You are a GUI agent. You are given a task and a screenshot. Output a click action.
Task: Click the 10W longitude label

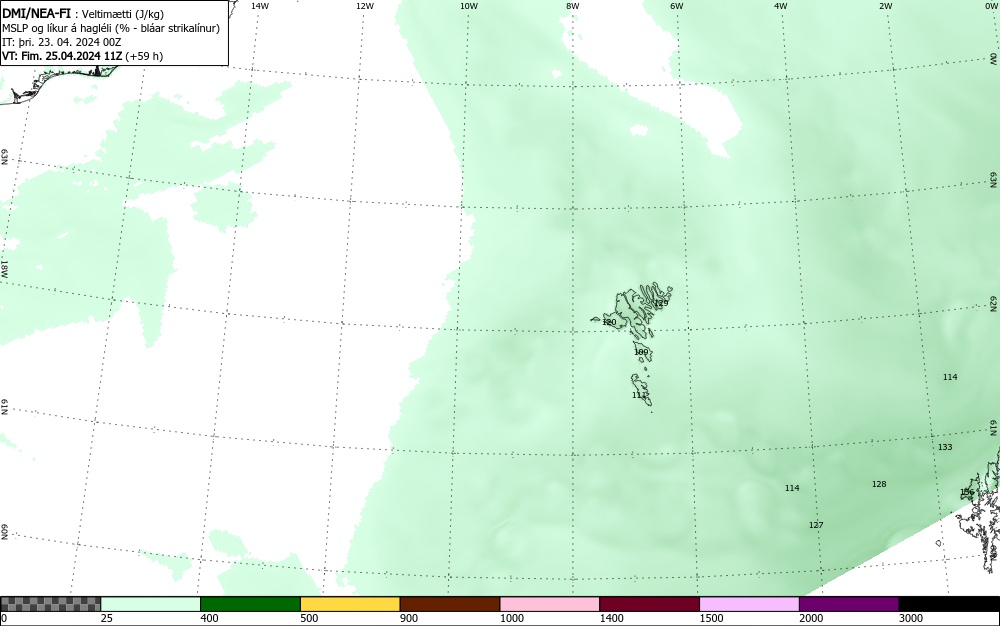[x=469, y=6]
